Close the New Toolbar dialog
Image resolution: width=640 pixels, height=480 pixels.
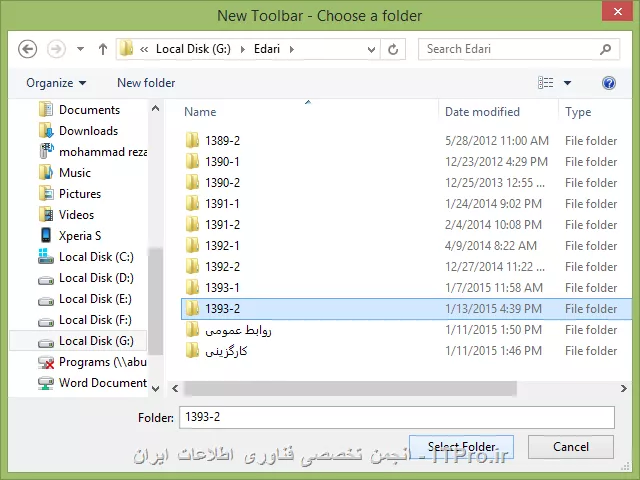tap(618, 11)
